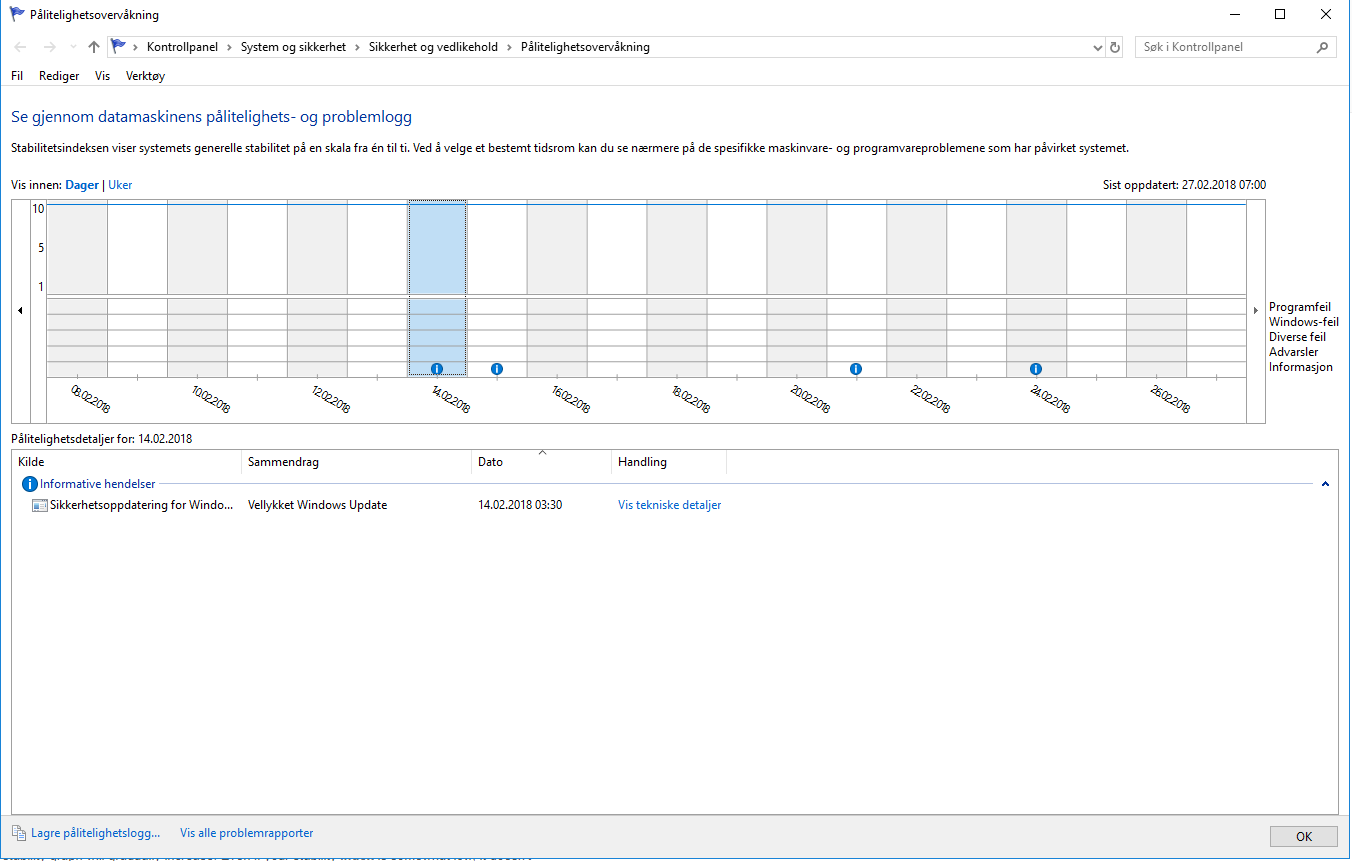Click the Programfeil legend label
Screen dimensions: 1352x861
[x=1300, y=308]
